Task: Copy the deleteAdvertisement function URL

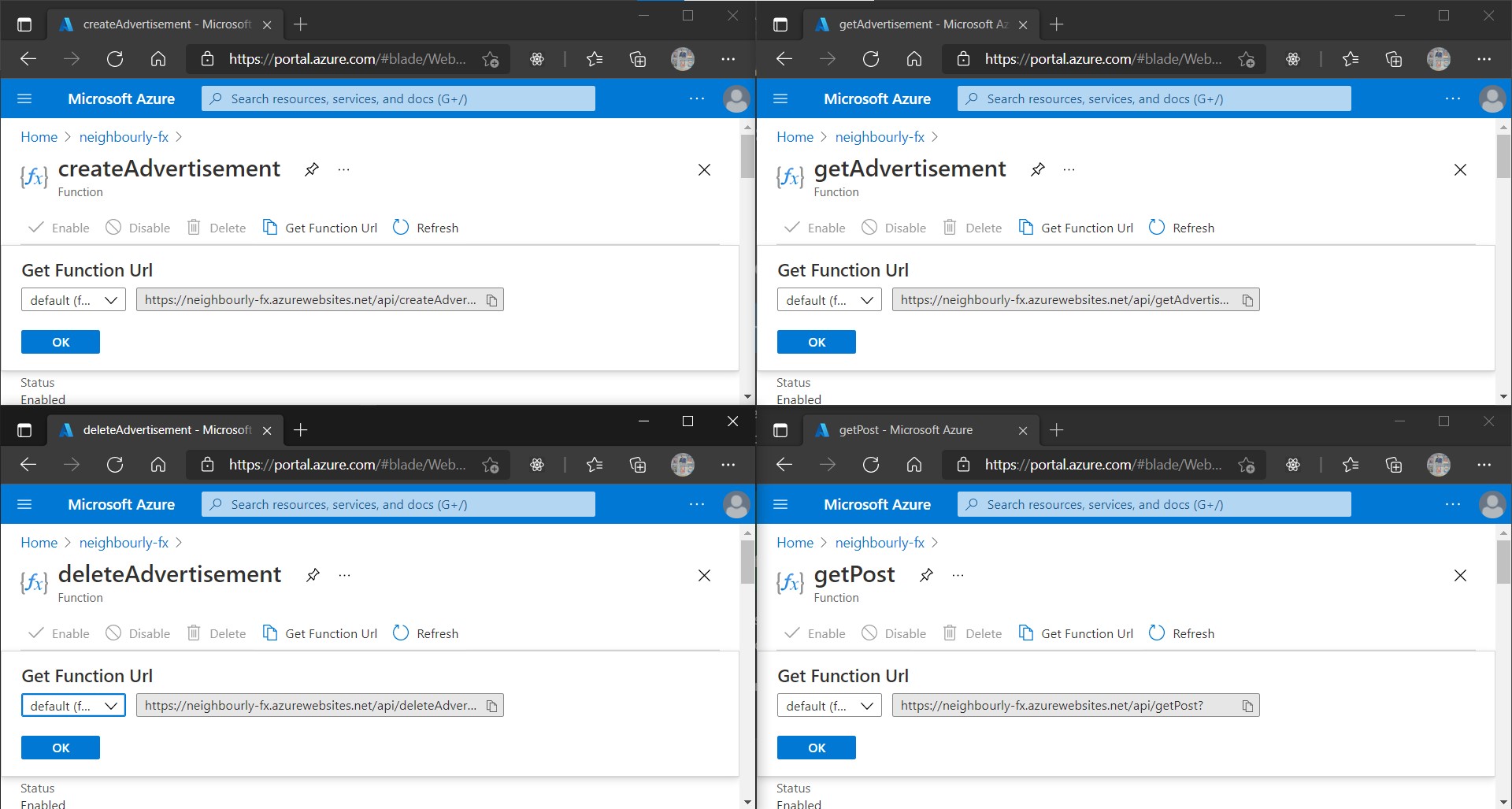Action: point(491,706)
